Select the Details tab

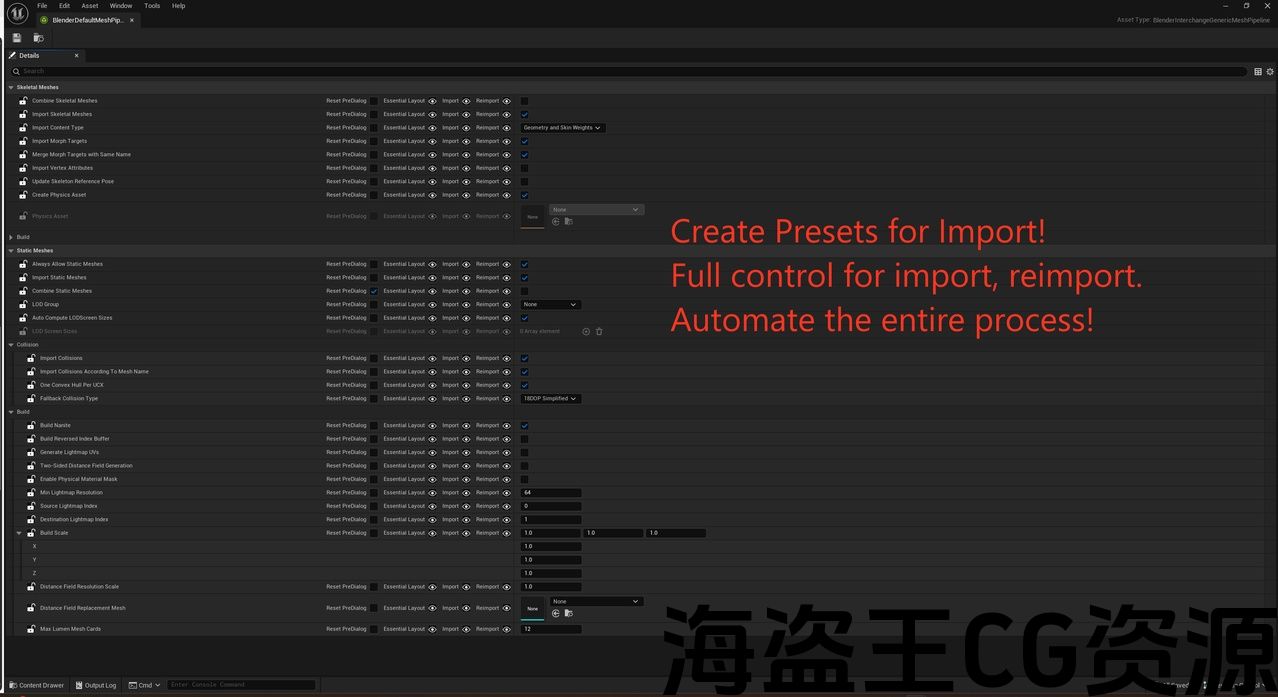click(30, 56)
